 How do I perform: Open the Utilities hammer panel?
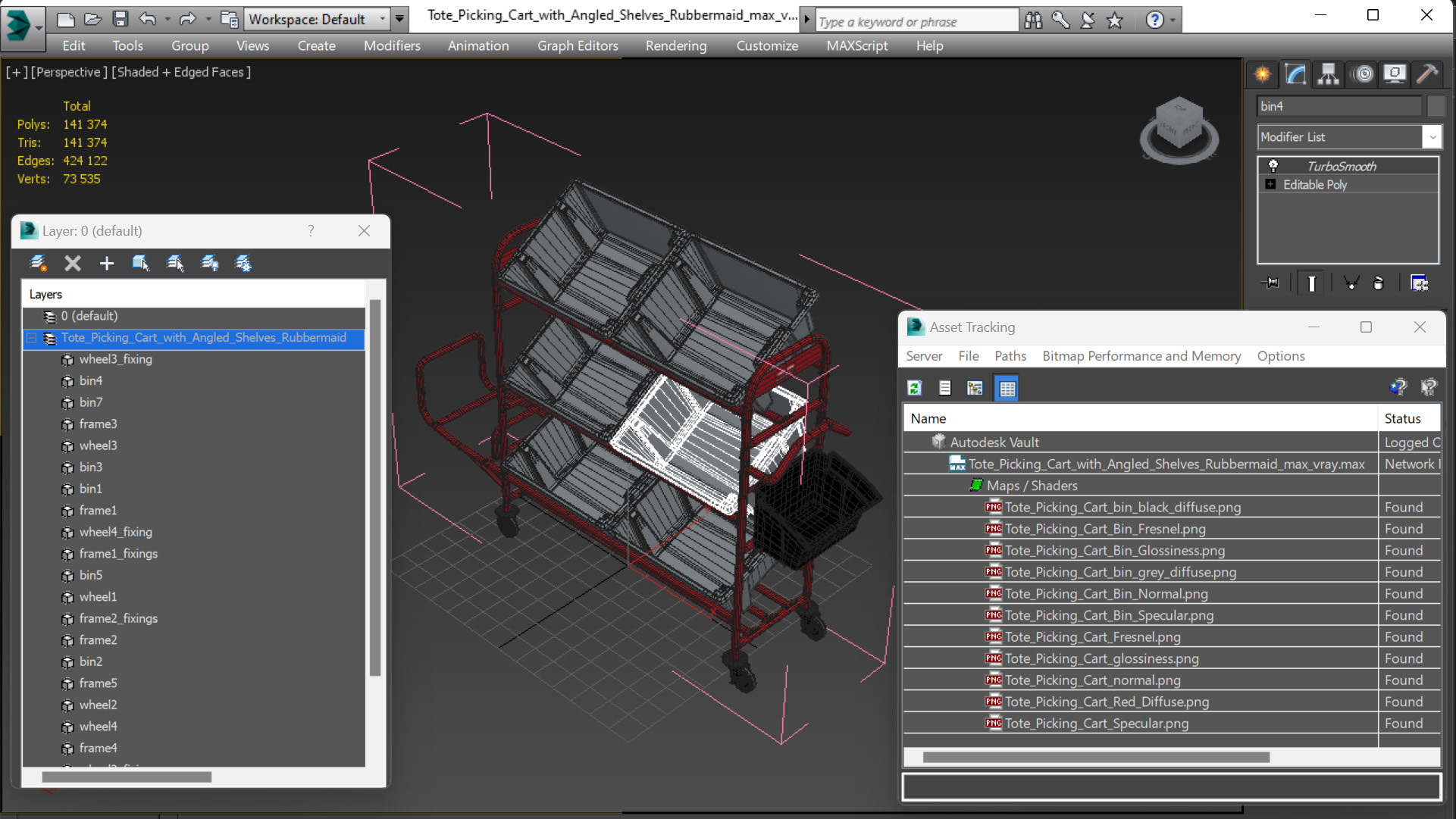coord(1427,73)
